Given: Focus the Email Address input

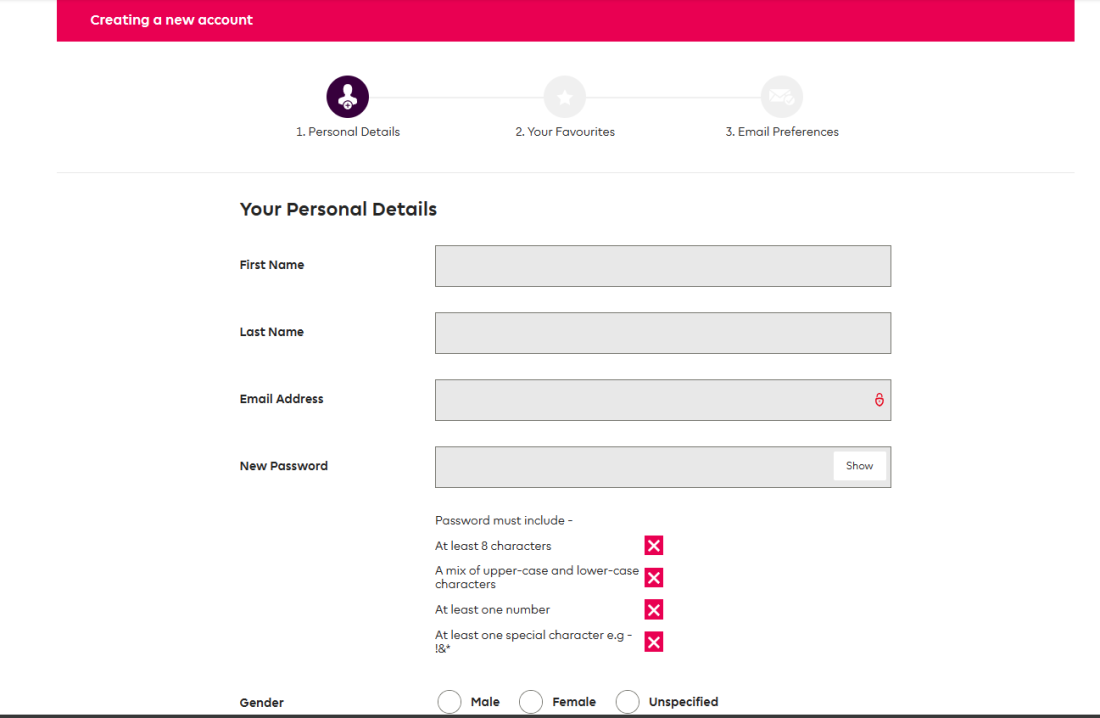Looking at the screenshot, I should (650, 400).
